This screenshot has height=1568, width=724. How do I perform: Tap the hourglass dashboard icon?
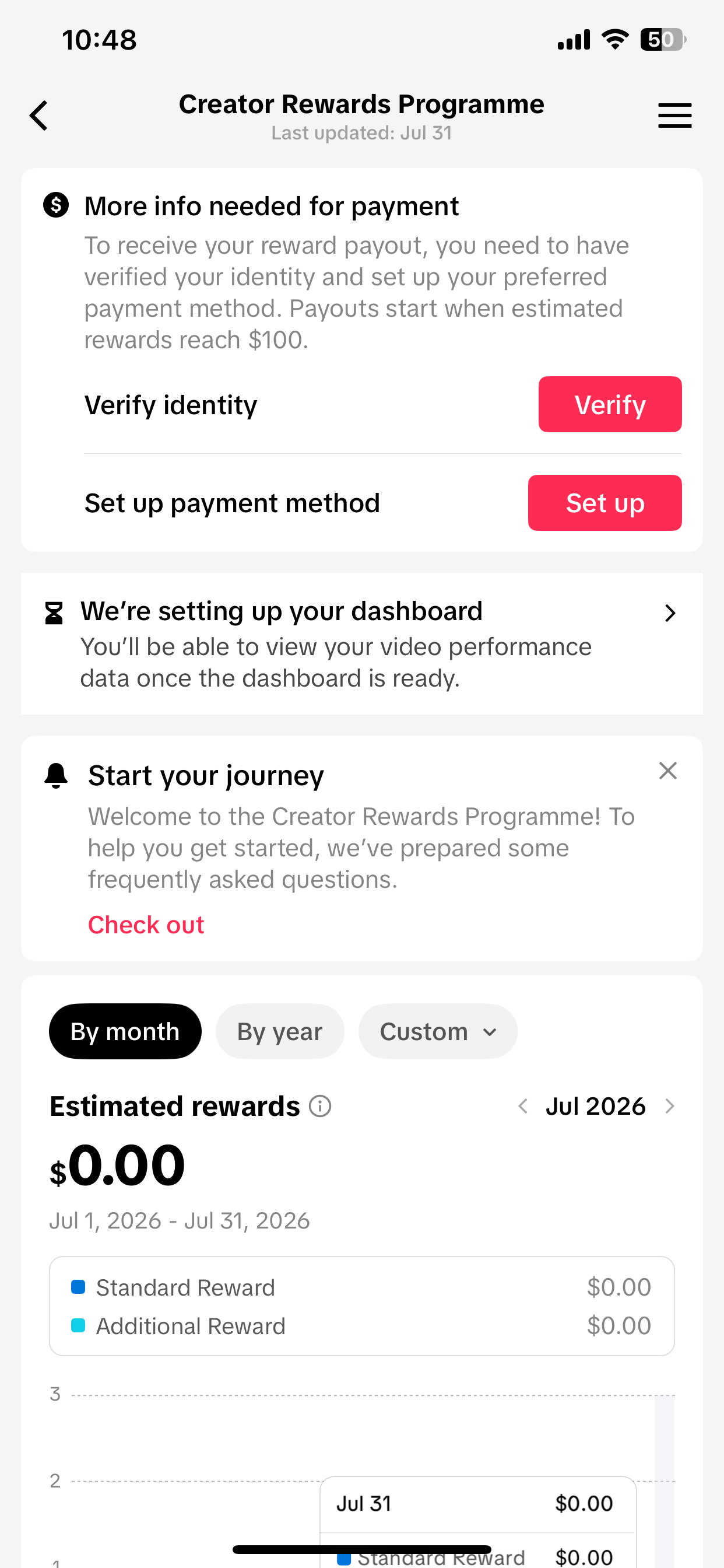tap(54, 613)
